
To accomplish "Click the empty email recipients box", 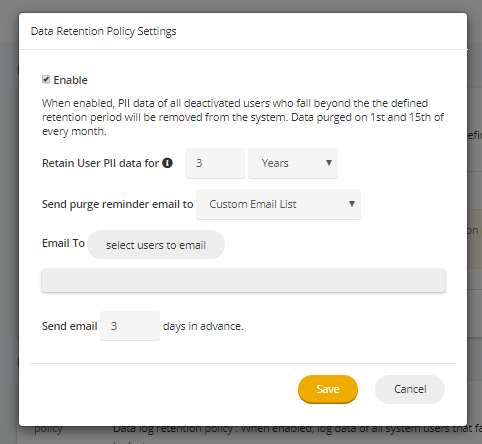I will point(243,281).
